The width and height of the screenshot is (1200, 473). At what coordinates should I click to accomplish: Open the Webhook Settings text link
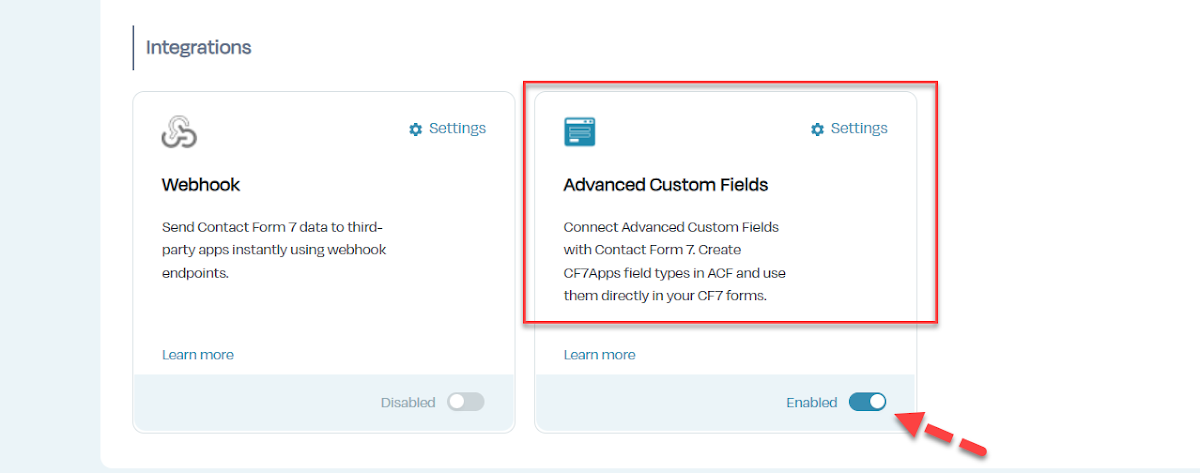(x=457, y=128)
